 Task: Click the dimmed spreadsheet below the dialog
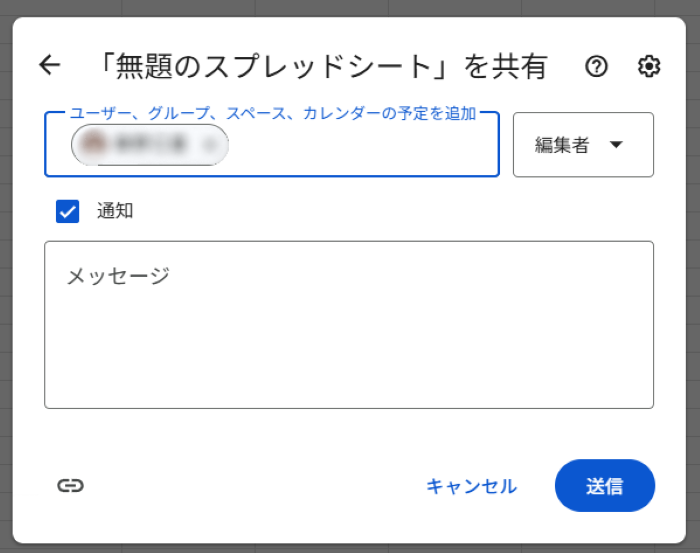pyautogui.click(x=350, y=548)
